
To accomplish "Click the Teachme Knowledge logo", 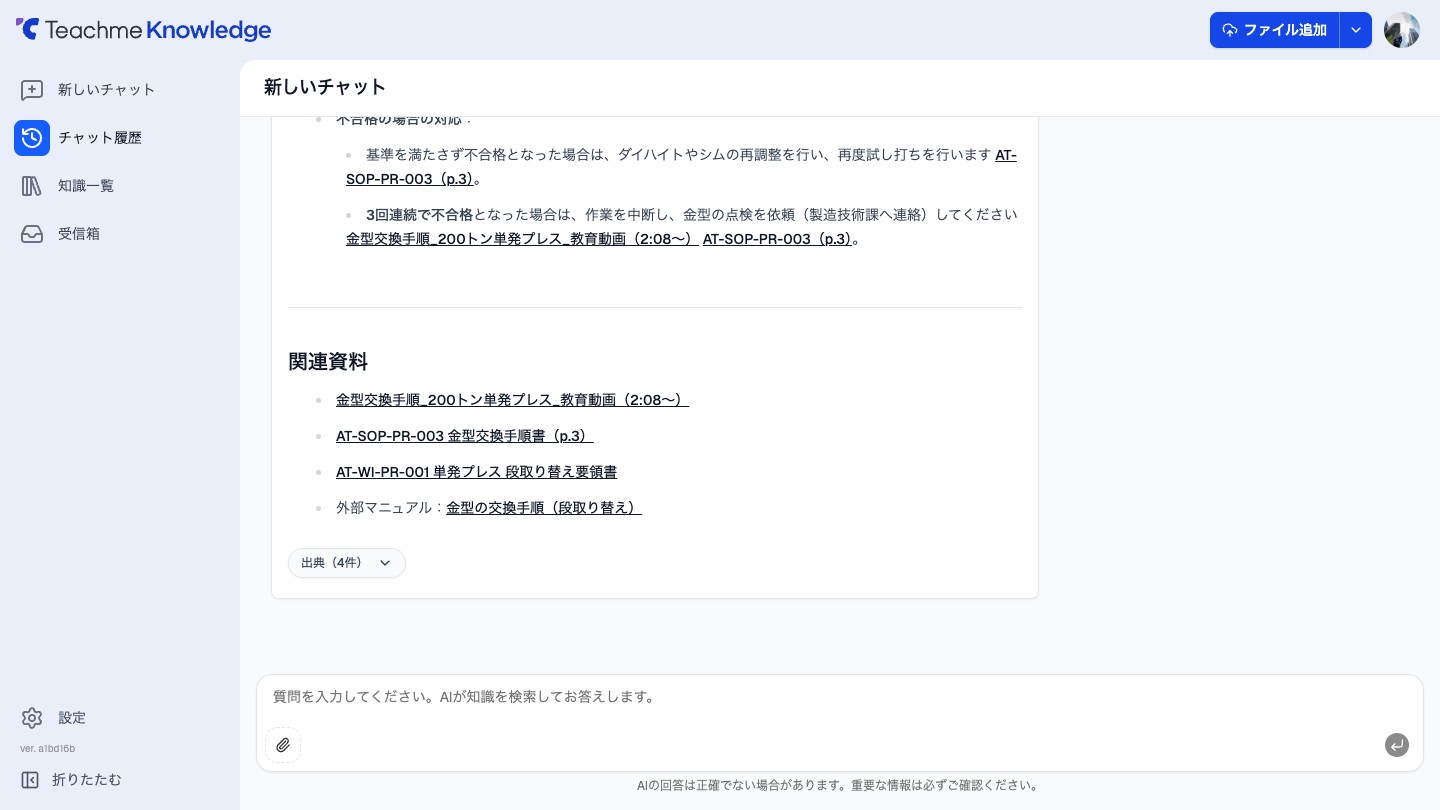I will (x=143, y=30).
